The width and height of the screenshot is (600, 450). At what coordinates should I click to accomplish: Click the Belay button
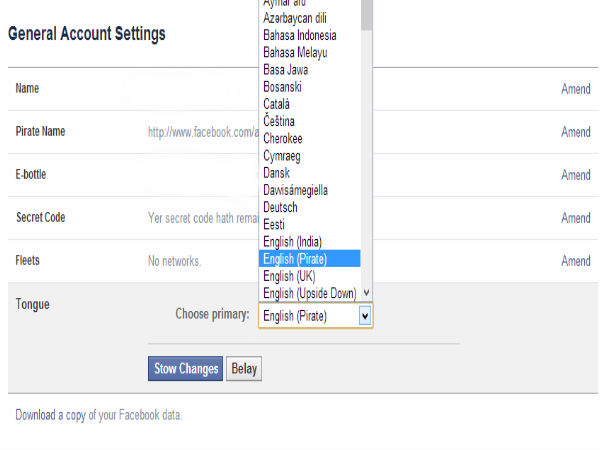coord(244,369)
